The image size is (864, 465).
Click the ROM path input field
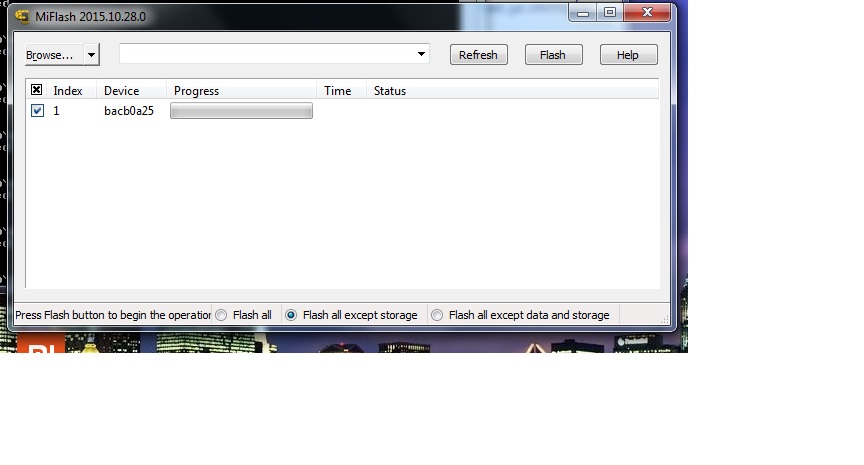tap(266, 54)
